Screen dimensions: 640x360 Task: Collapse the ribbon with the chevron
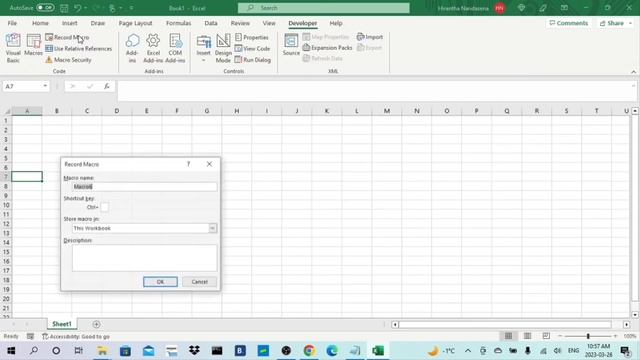pyautogui.click(x=633, y=72)
